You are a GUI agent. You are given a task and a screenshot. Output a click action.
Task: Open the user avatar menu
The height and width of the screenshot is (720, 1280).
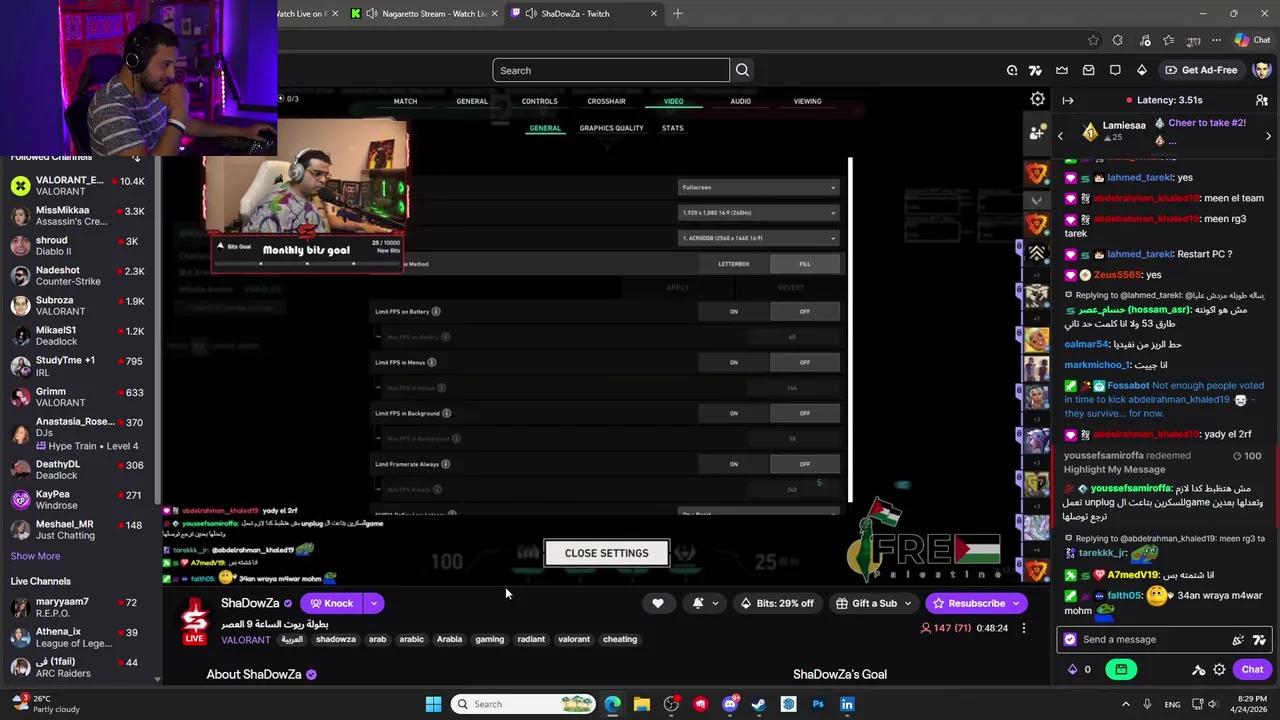(x=1262, y=70)
